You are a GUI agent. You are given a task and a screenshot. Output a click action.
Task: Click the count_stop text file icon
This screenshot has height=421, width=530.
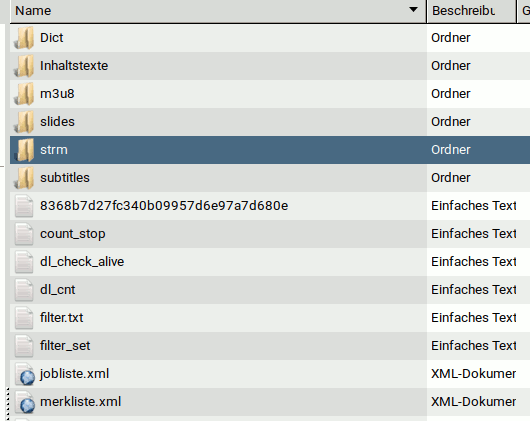click(24, 234)
